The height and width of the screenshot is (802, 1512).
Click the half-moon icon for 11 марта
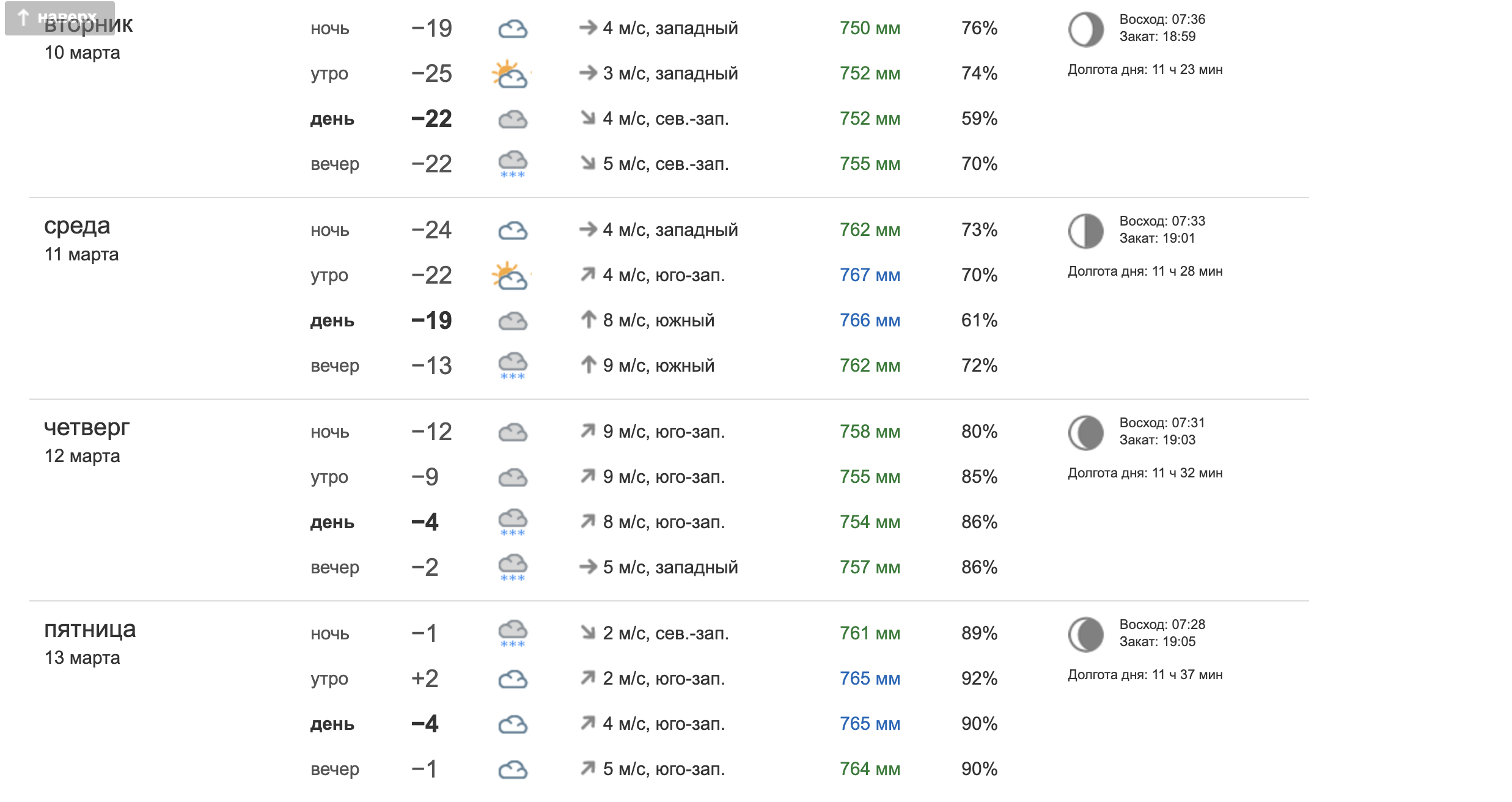[1085, 230]
